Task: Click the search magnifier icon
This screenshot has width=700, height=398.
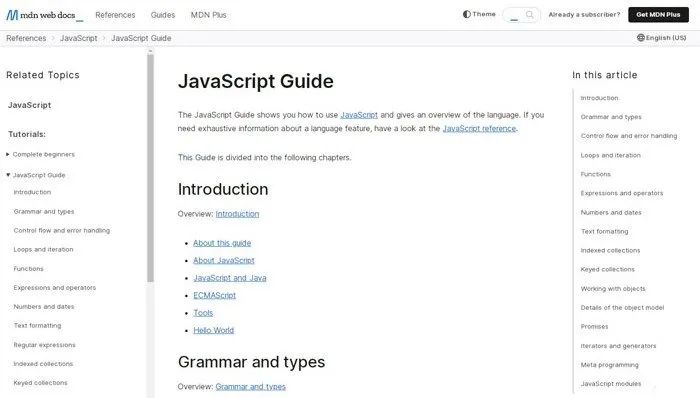Action: (x=529, y=15)
